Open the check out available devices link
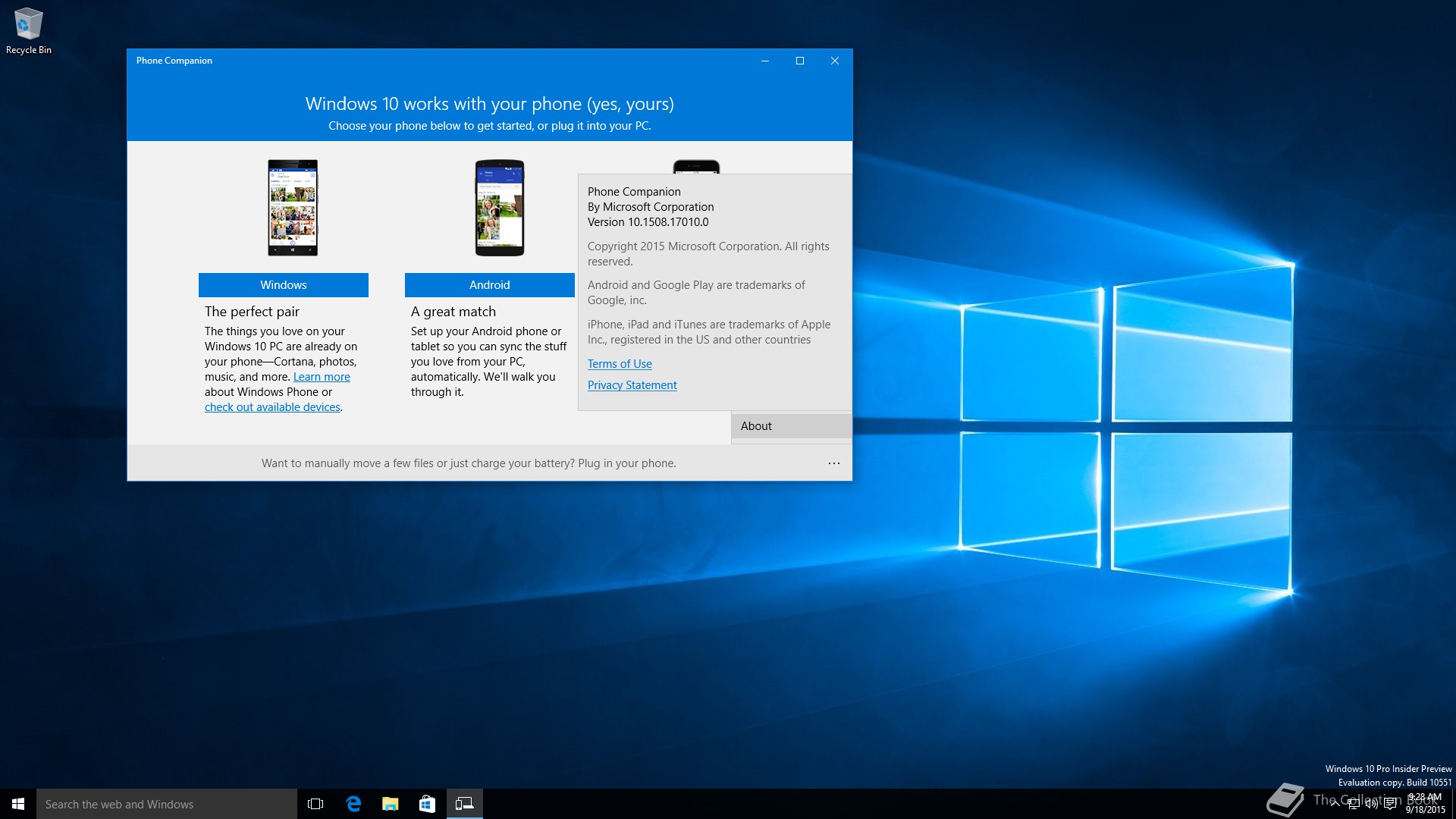Image resolution: width=1456 pixels, height=819 pixels. pos(272,407)
